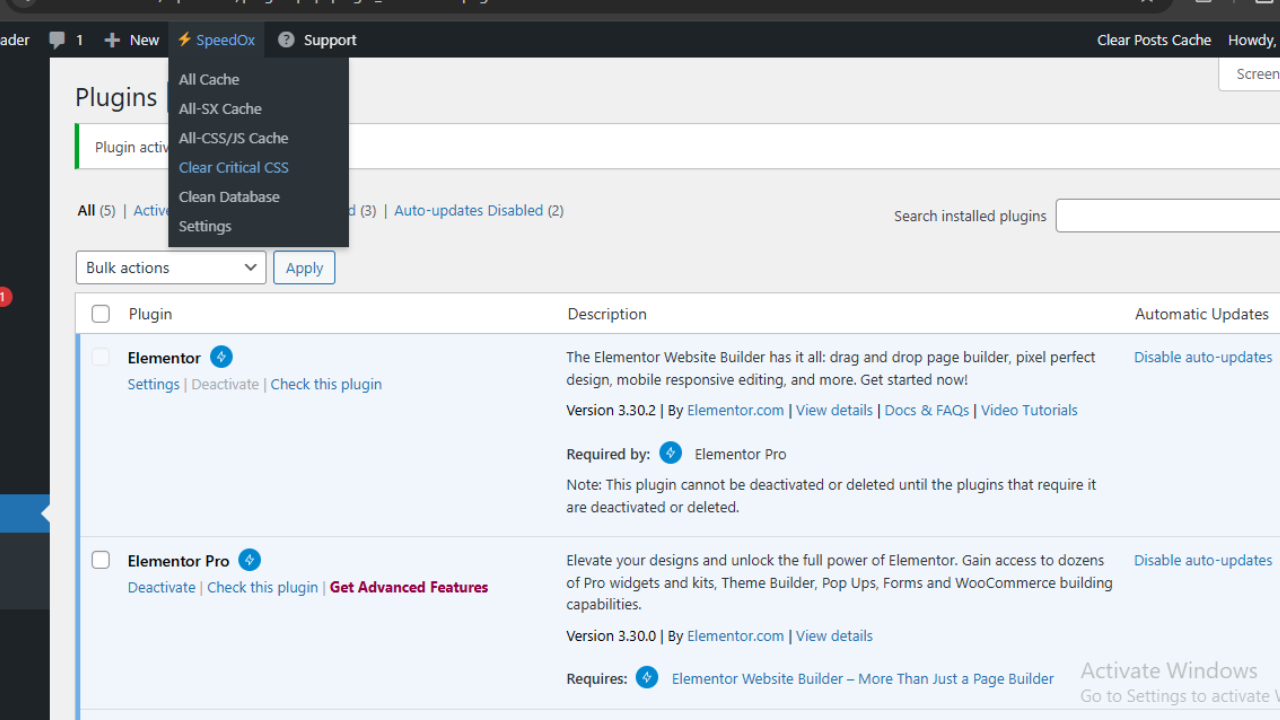Toggle the select-all plugins checkbox
1280x720 pixels.
101,314
